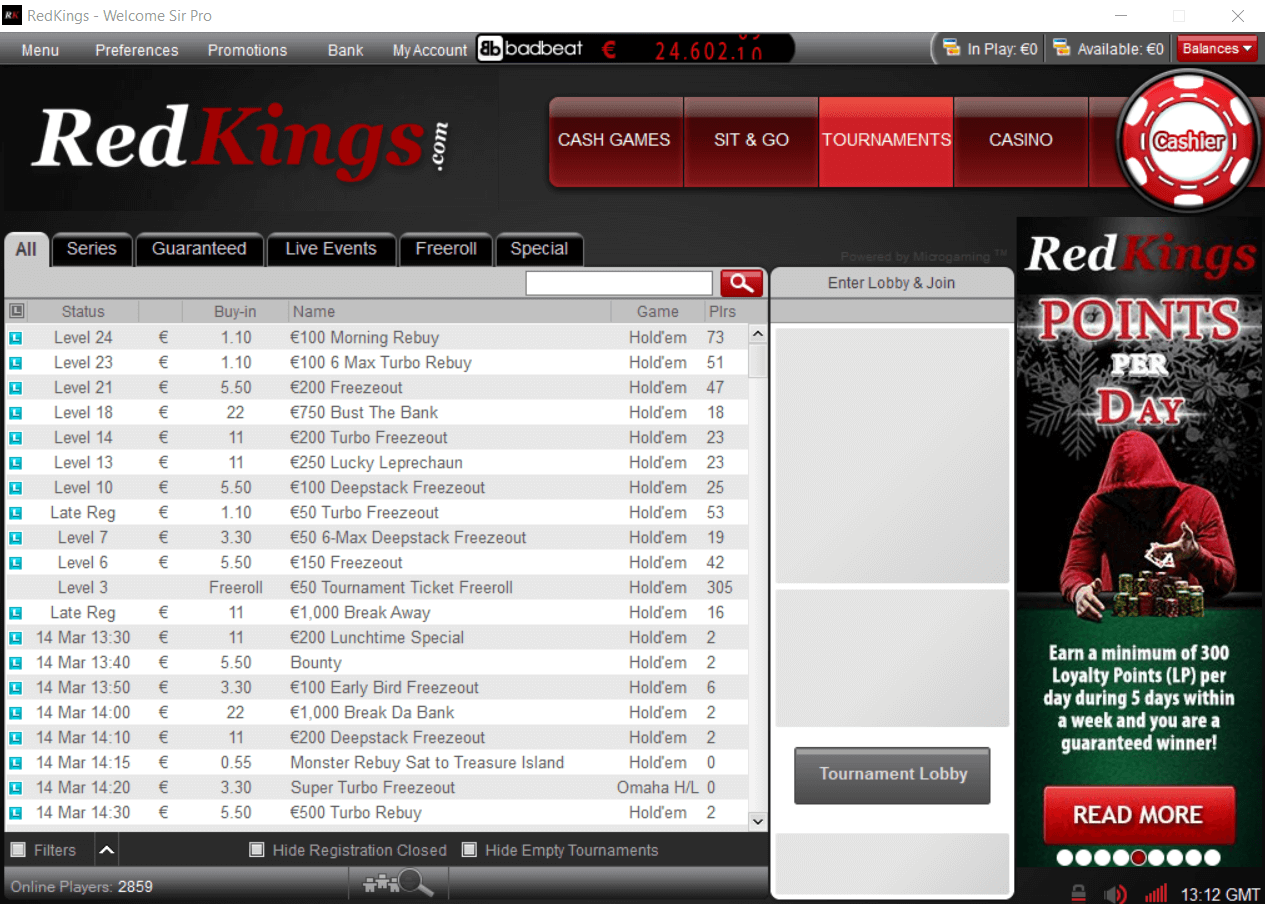Click lobby icon for €1,000 Break Away
1265x904 pixels.
[15, 613]
